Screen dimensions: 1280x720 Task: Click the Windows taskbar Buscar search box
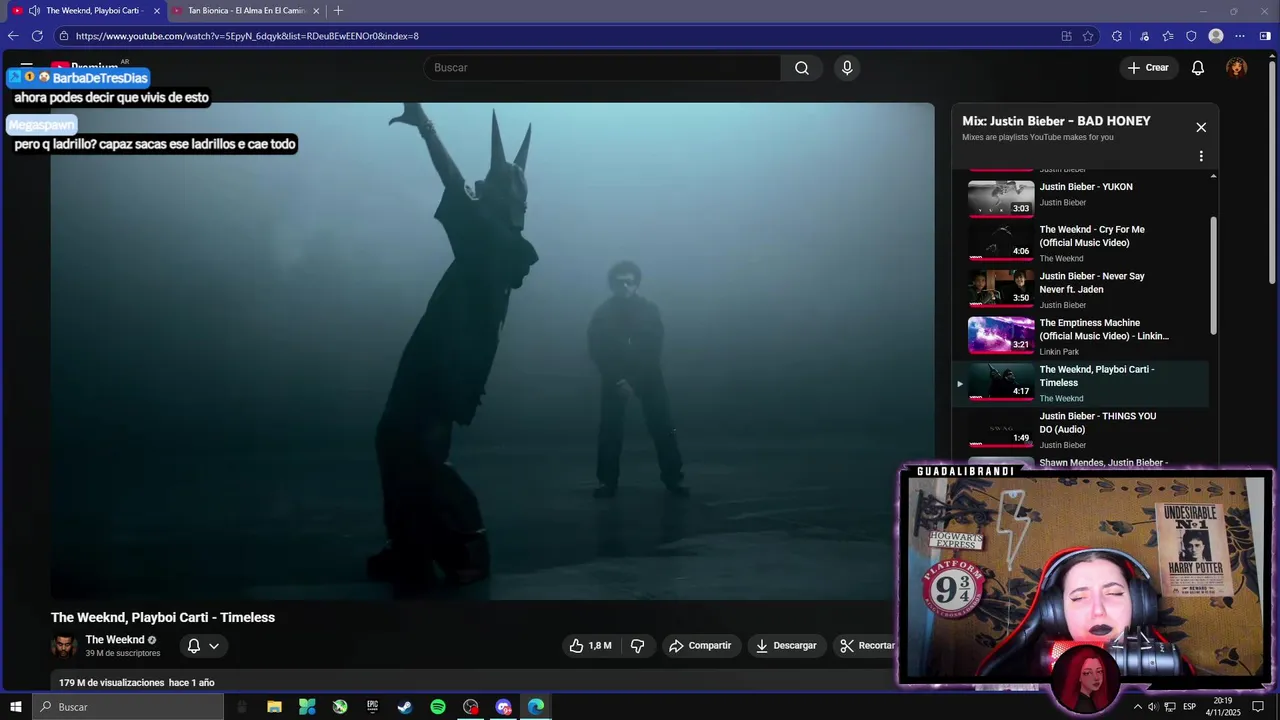click(129, 707)
